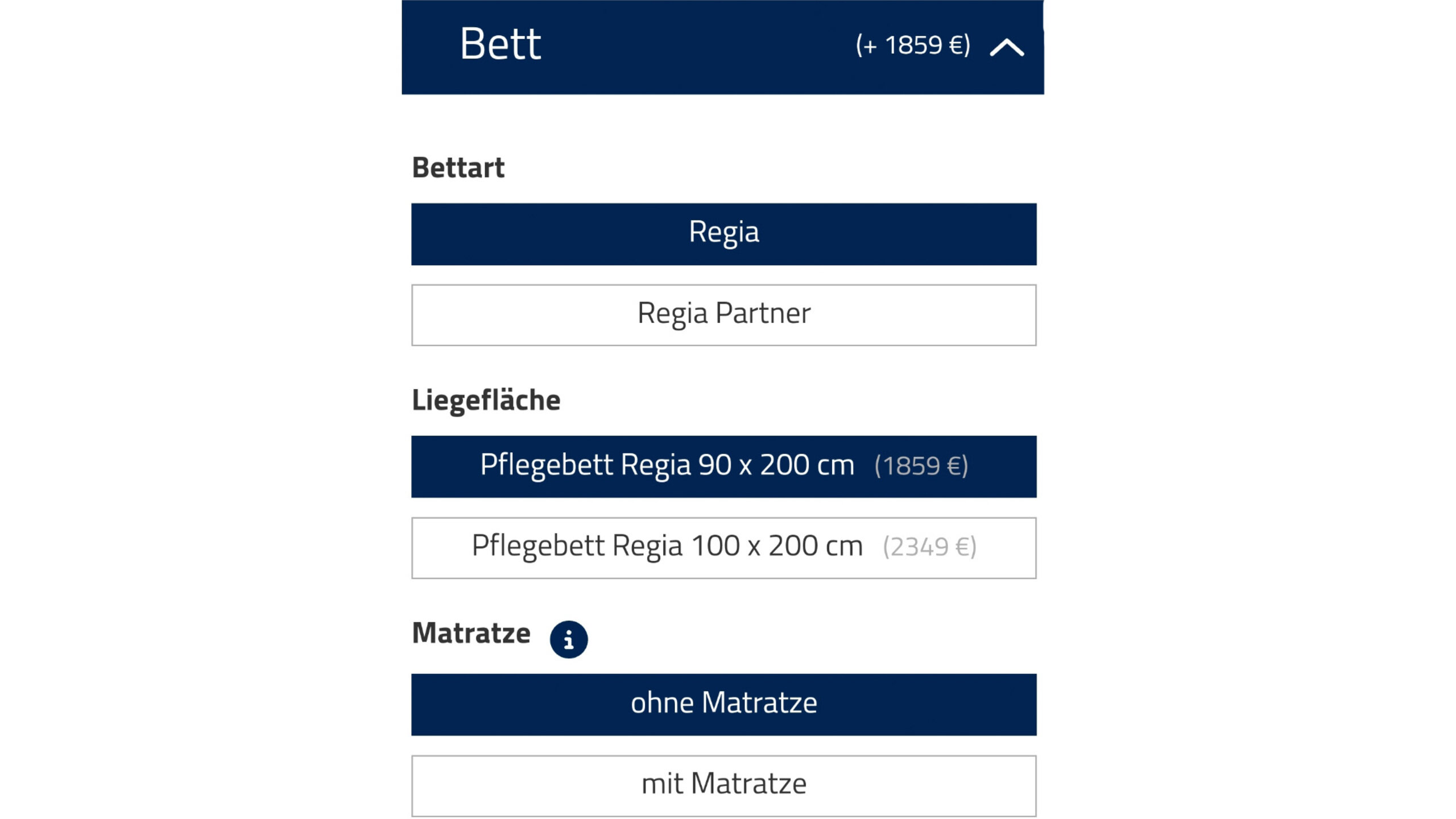Click the '100 x 200 cm' dimension text
1456x819 pixels.
pos(777,546)
